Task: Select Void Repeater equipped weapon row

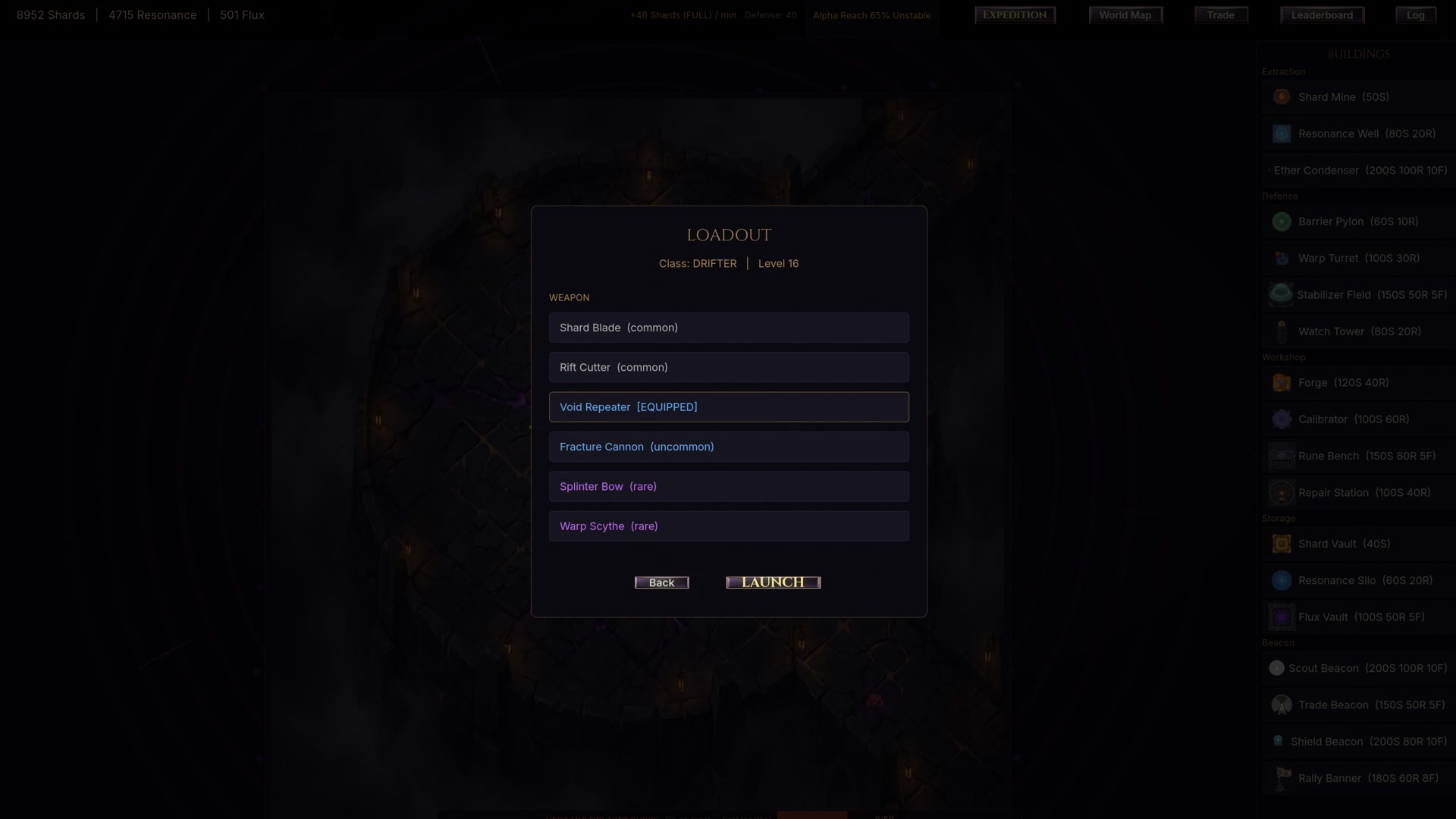Action: click(729, 407)
